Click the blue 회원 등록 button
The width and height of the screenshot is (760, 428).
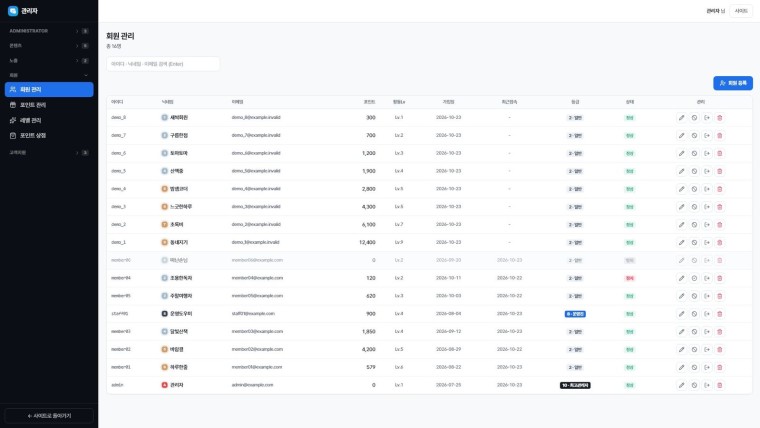pos(732,83)
